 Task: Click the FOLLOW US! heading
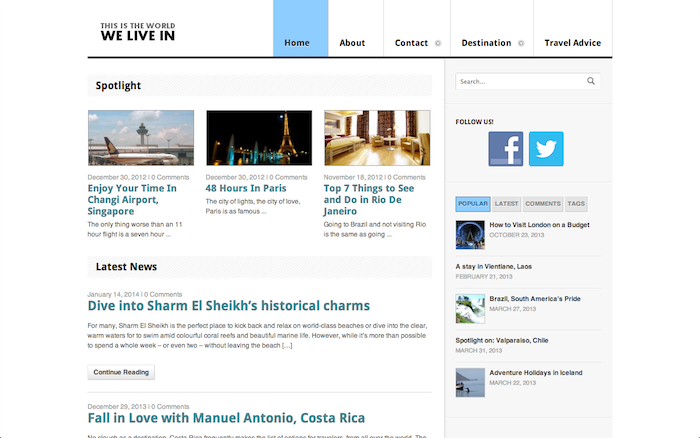click(474, 121)
